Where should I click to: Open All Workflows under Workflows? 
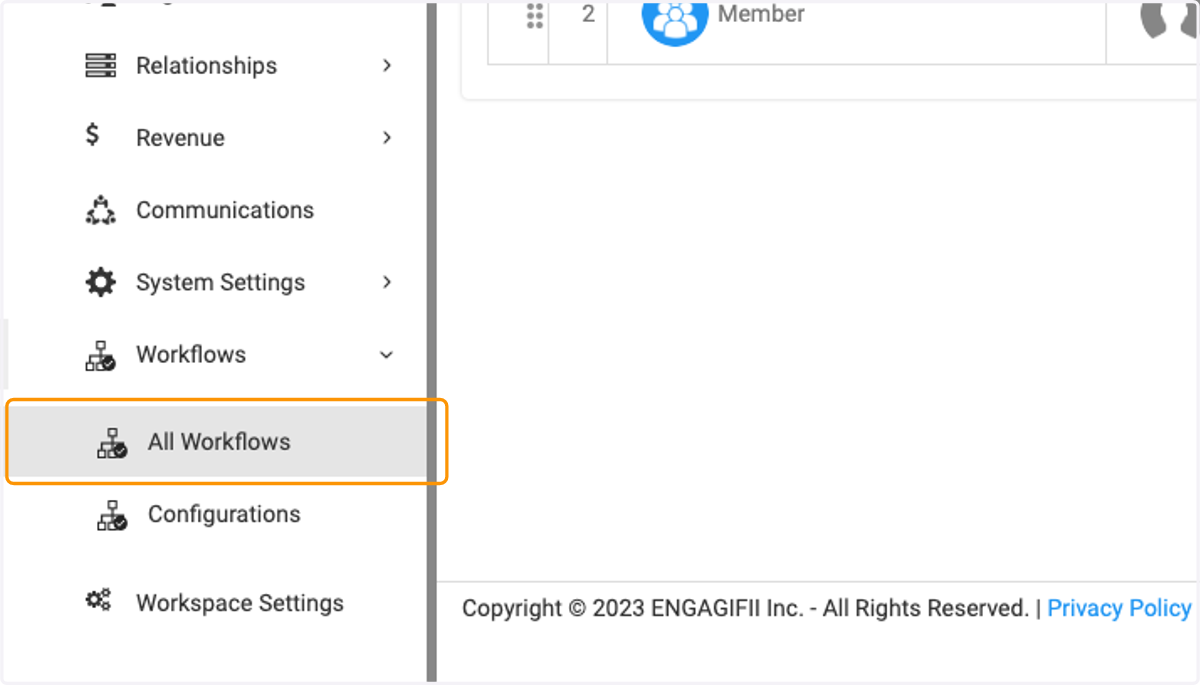click(219, 442)
